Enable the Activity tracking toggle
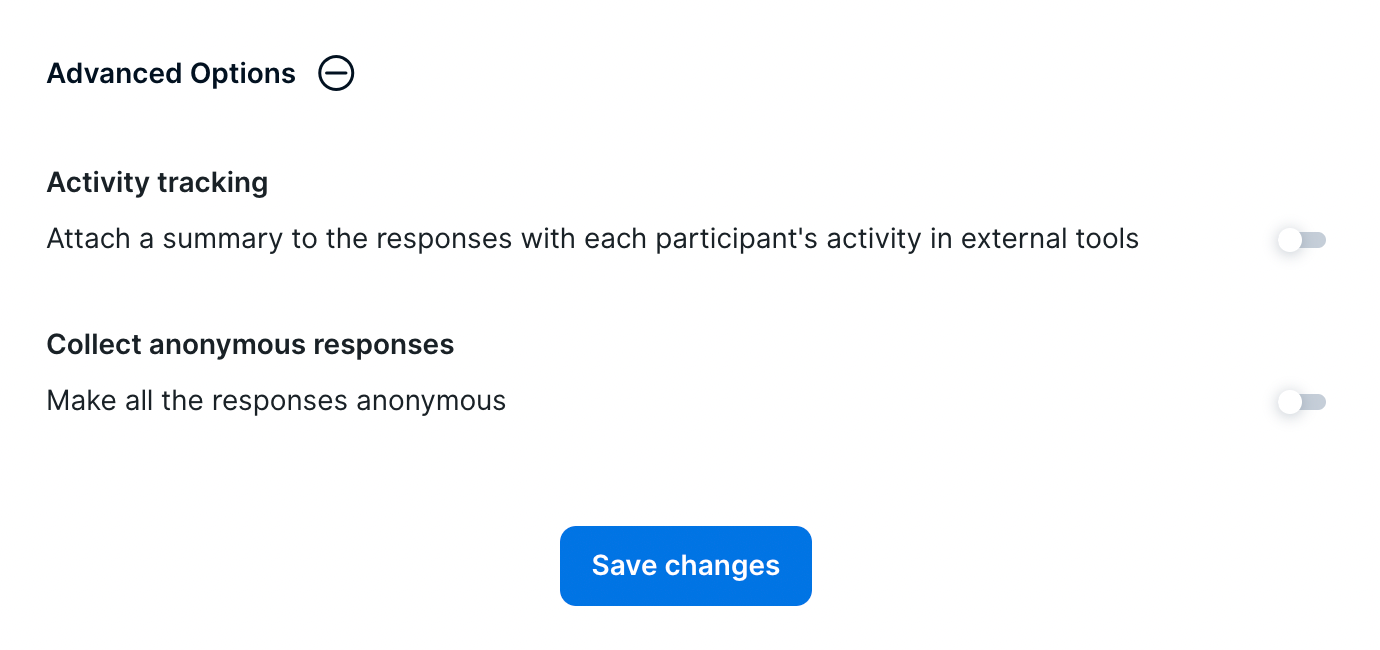1380x650 pixels. click(x=1302, y=240)
